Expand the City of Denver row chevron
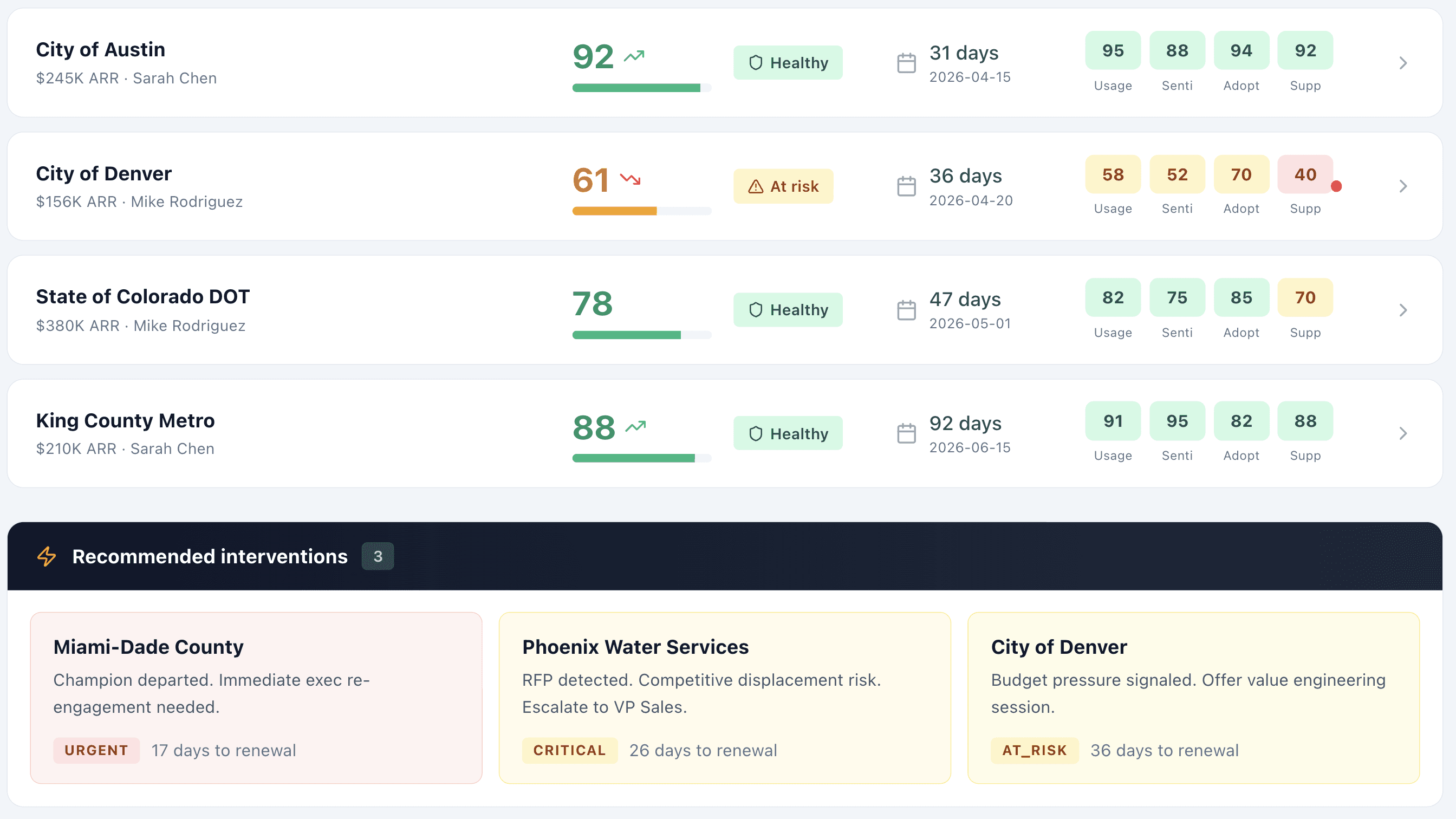This screenshot has height=819, width=1456. coord(1403,186)
